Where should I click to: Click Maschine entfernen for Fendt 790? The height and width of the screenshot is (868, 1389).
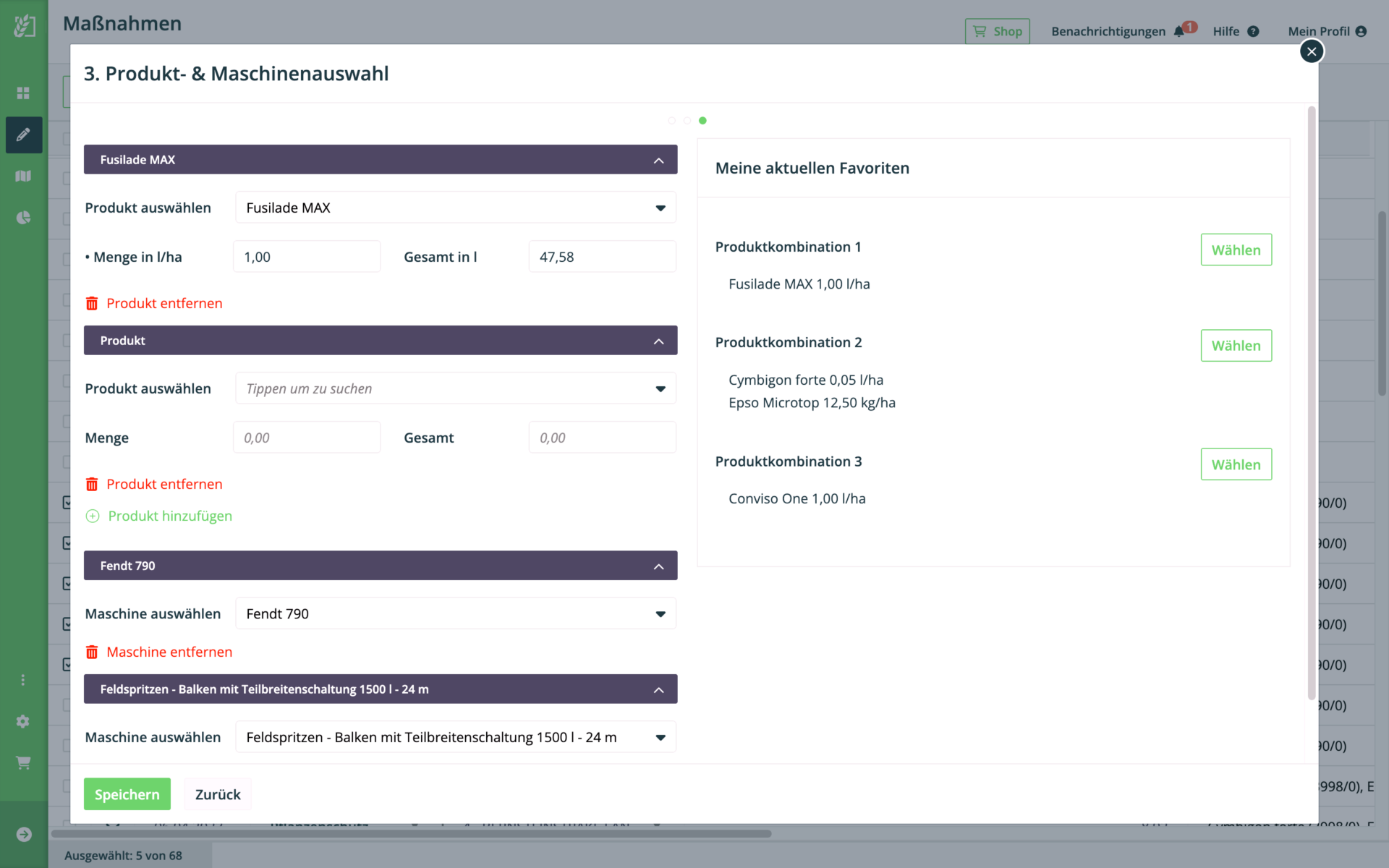169,652
